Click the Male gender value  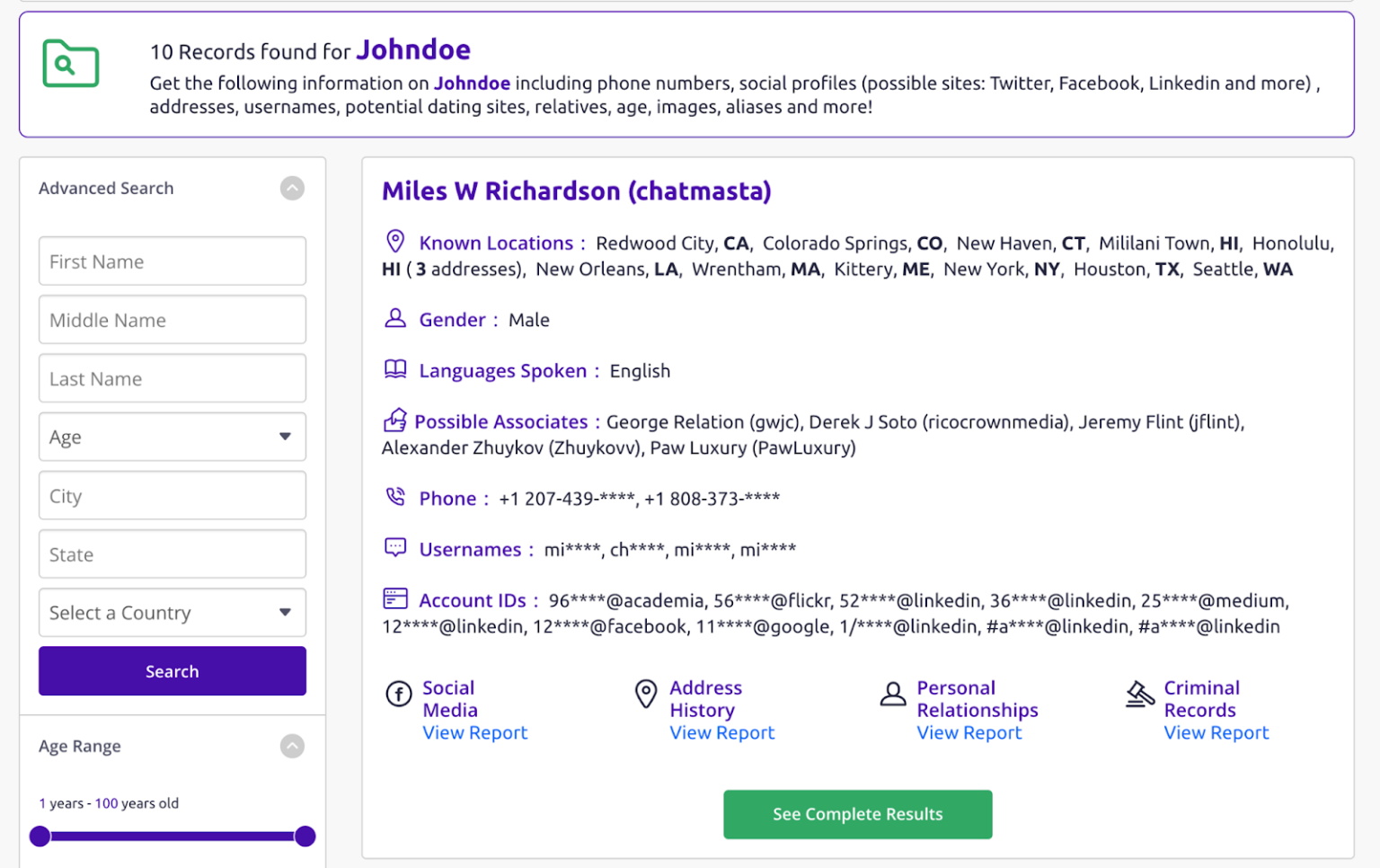[x=528, y=320]
